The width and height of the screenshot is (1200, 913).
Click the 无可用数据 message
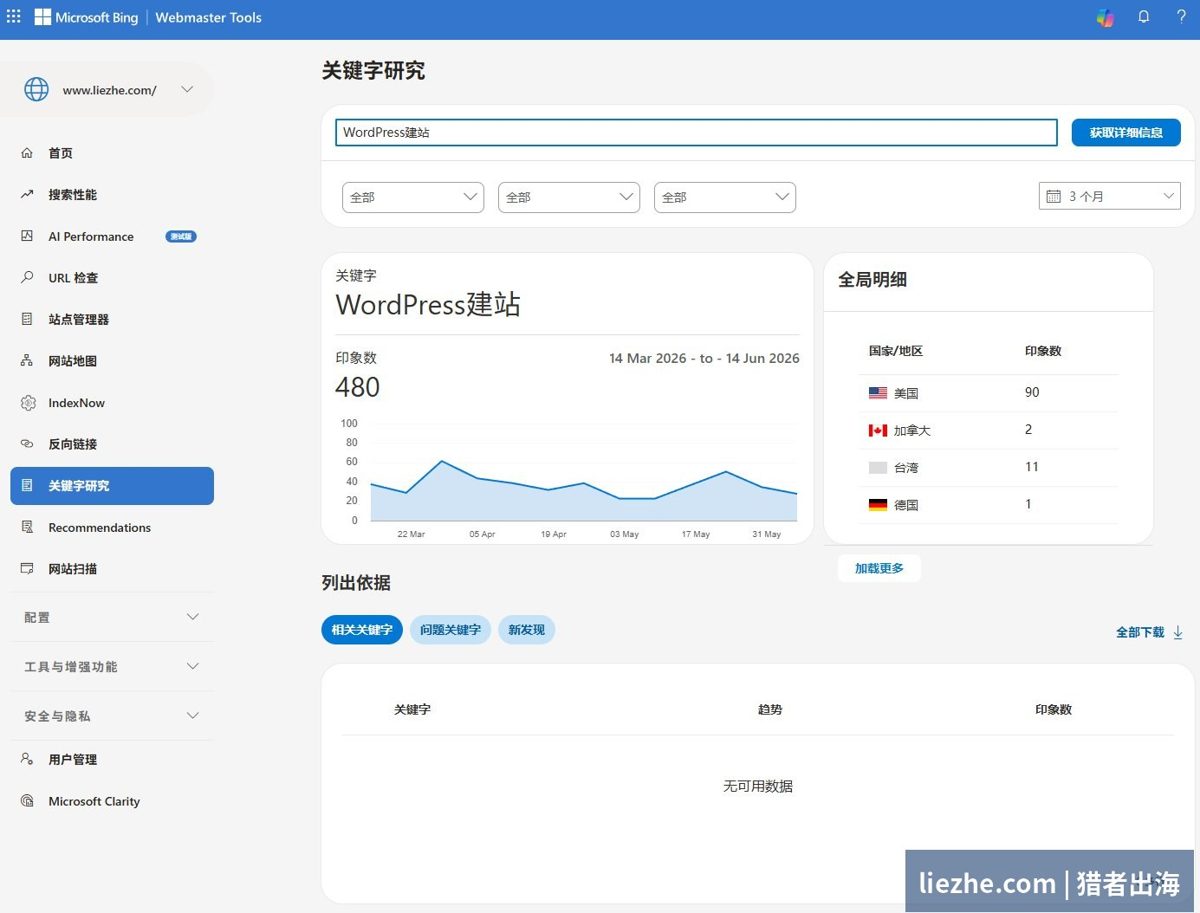click(x=758, y=786)
